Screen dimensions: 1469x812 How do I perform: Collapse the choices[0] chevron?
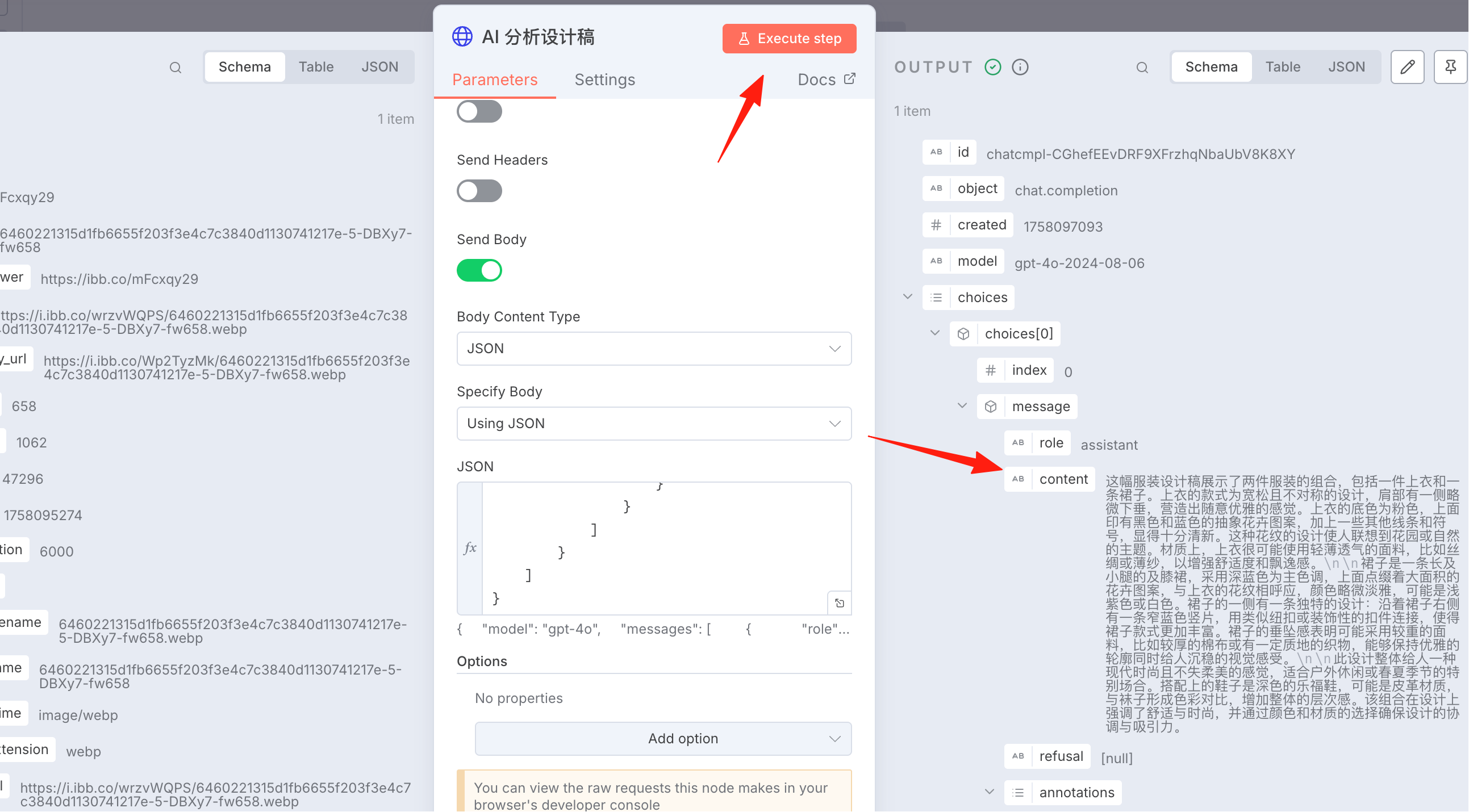[x=935, y=333]
